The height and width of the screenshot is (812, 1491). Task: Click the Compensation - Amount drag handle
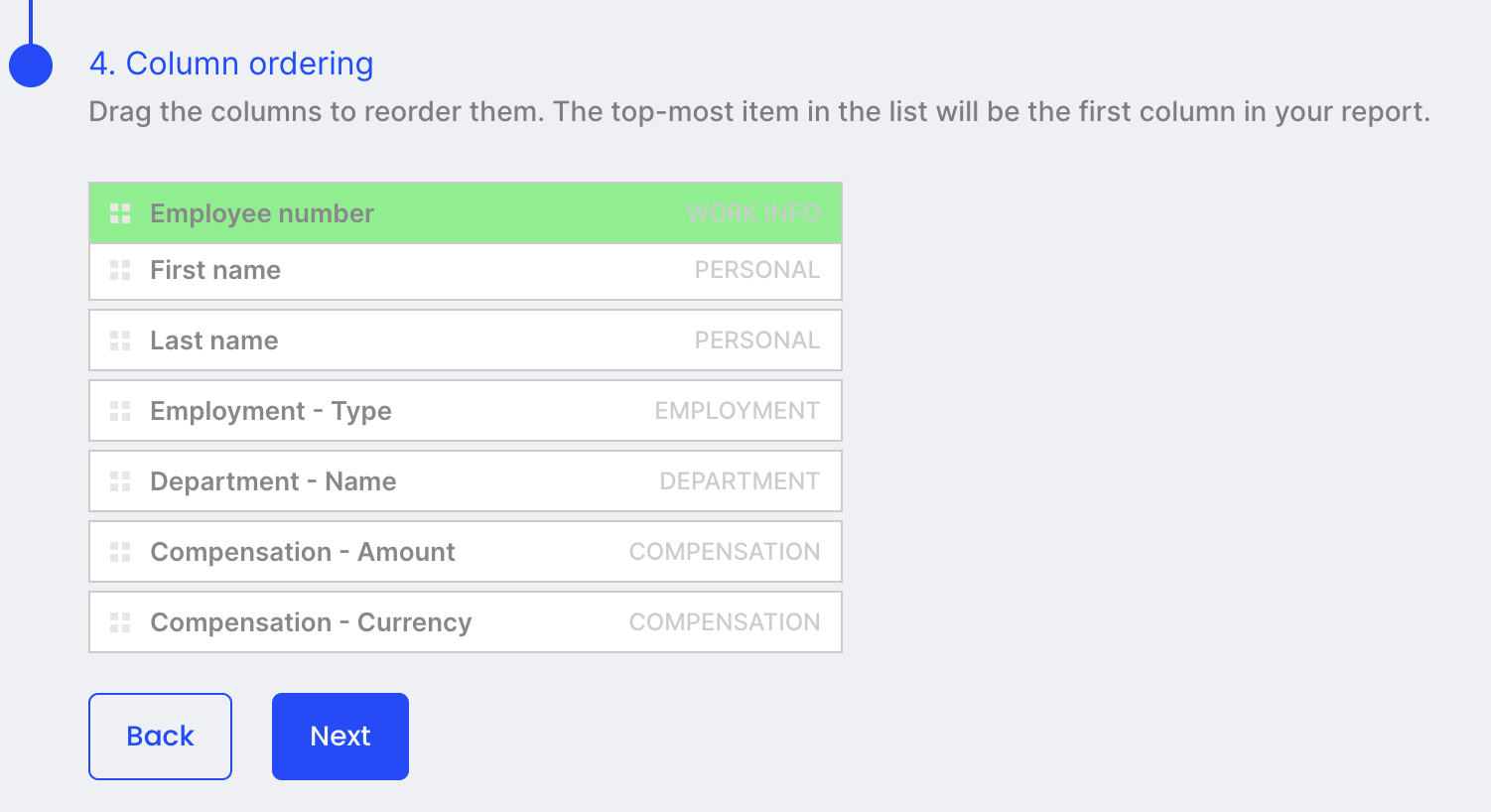(120, 552)
